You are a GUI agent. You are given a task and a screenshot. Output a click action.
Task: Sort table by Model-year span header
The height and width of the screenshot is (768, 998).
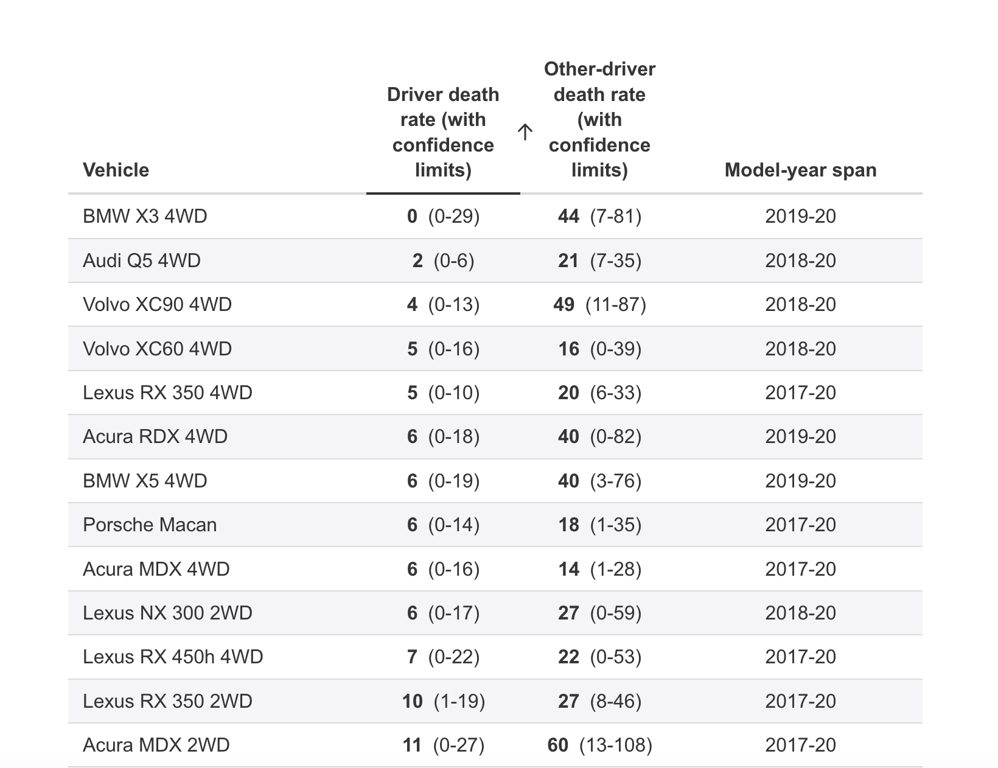point(800,170)
